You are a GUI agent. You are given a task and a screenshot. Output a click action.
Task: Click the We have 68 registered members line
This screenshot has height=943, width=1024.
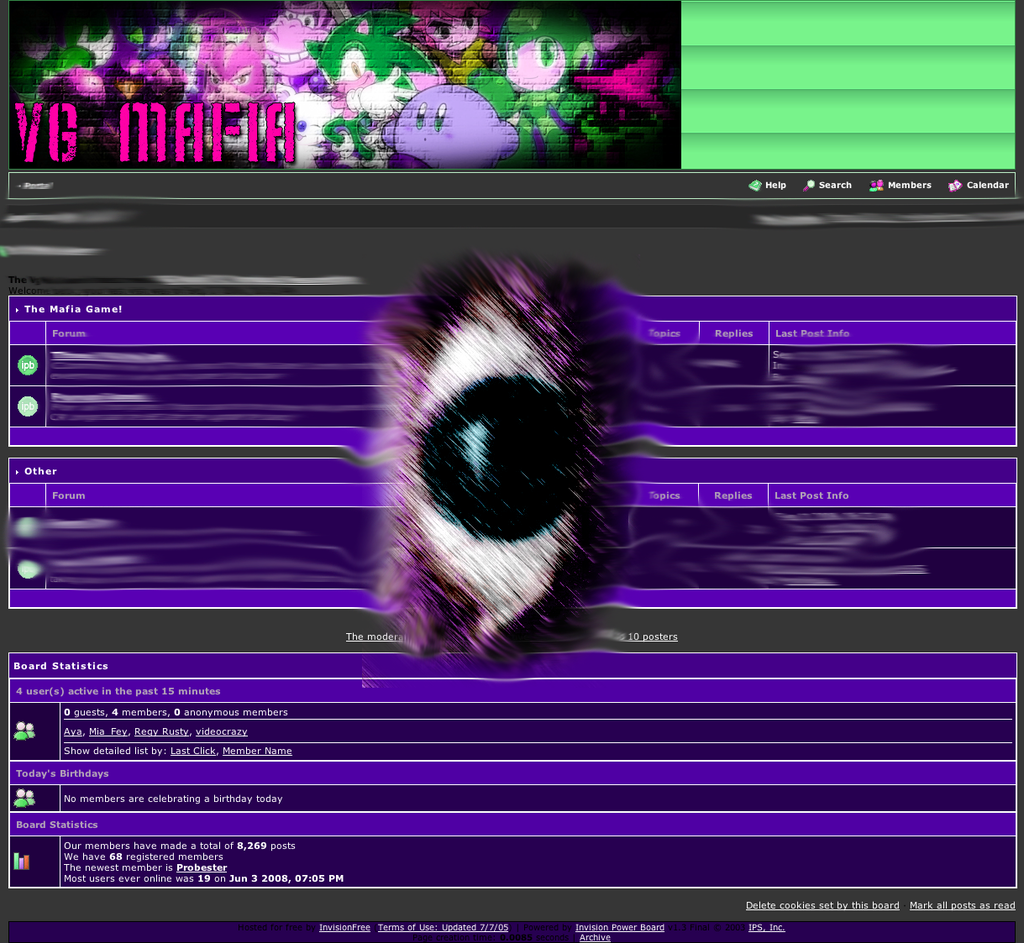(x=144, y=857)
